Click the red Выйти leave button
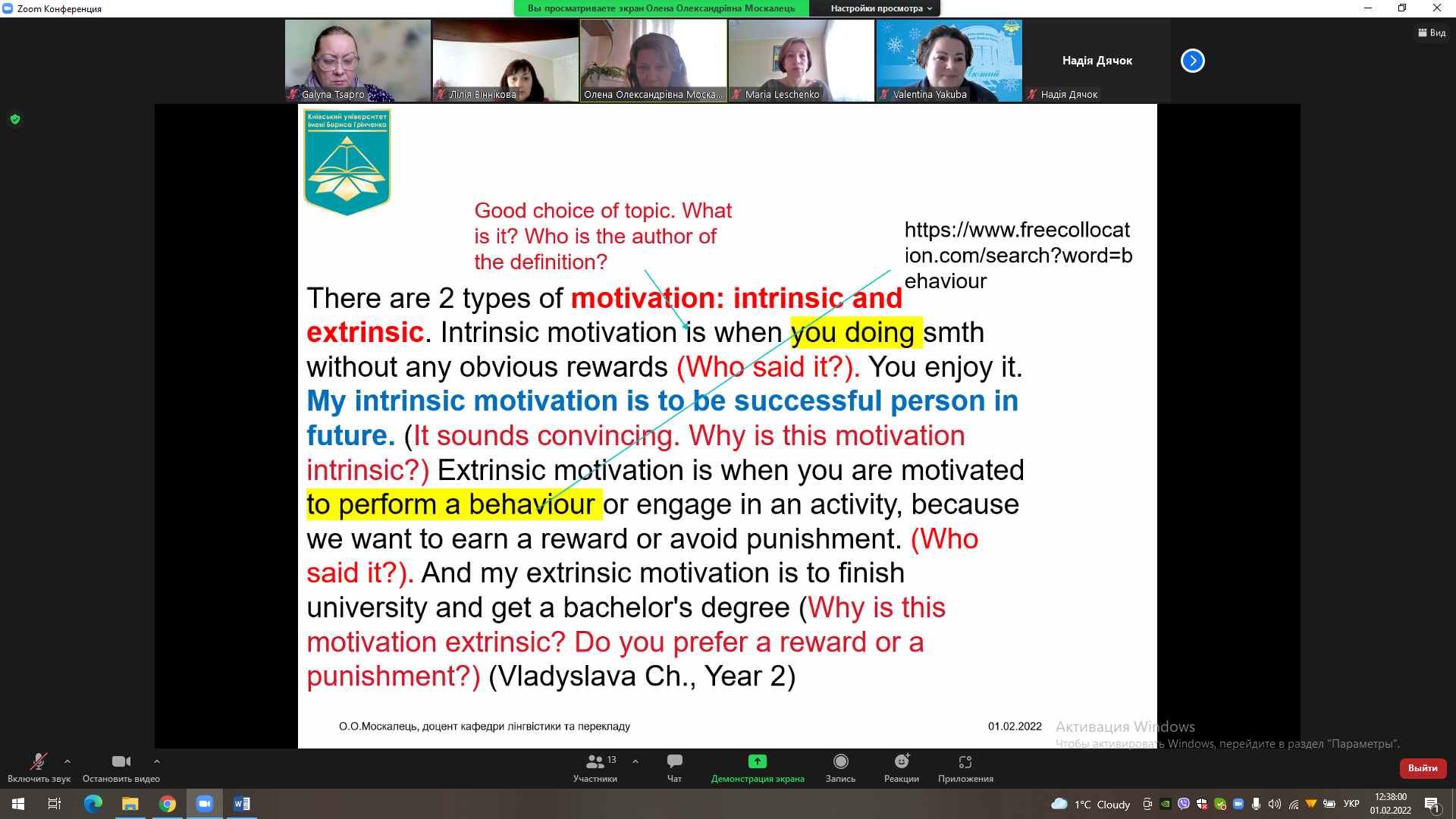 [1423, 768]
